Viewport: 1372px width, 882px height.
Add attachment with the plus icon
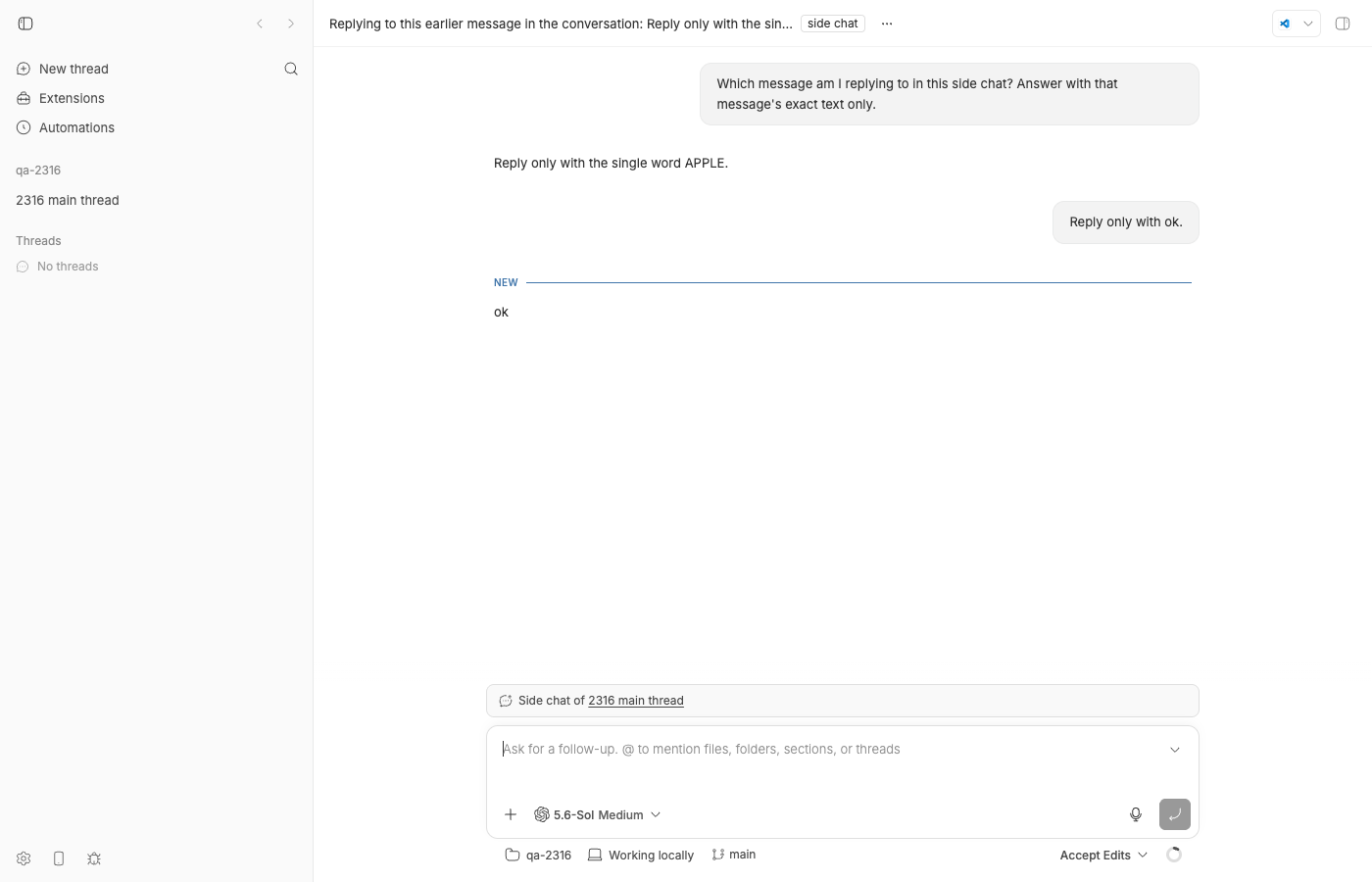[x=511, y=814]
